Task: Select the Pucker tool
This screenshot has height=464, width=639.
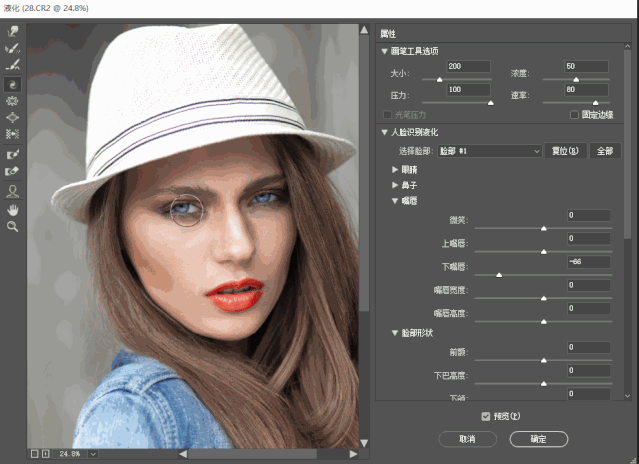Action: [13, 101]
